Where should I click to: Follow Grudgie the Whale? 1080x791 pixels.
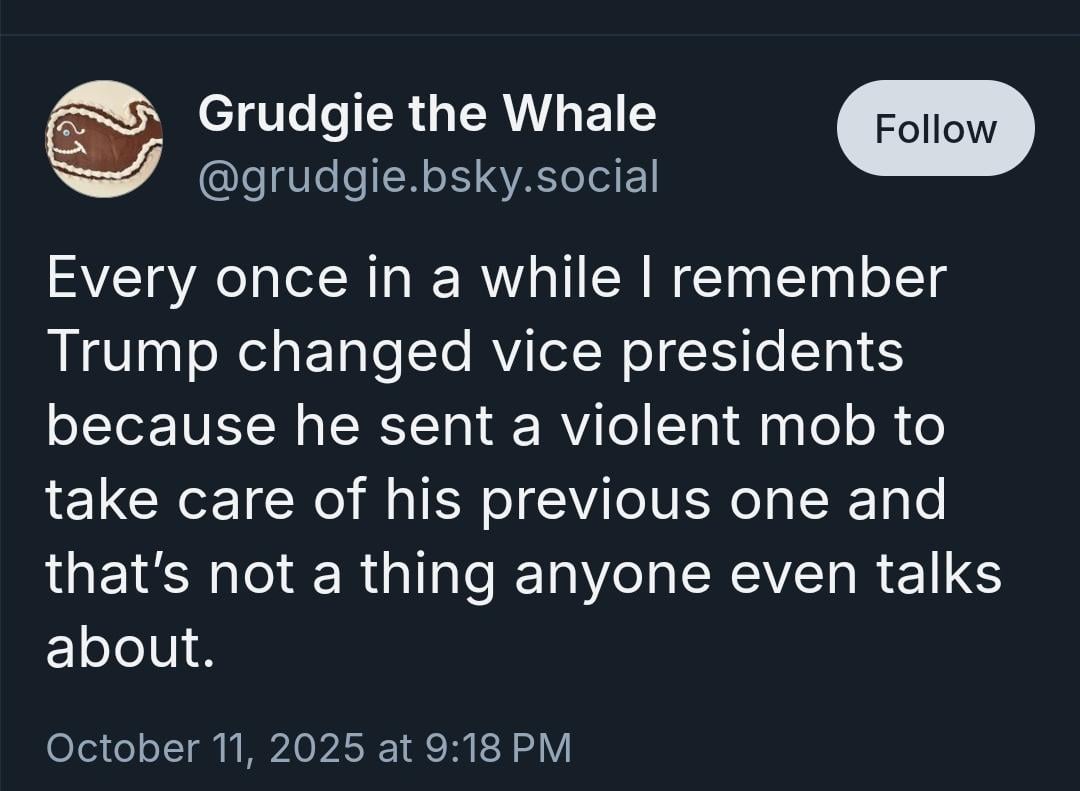click(935, 129)
